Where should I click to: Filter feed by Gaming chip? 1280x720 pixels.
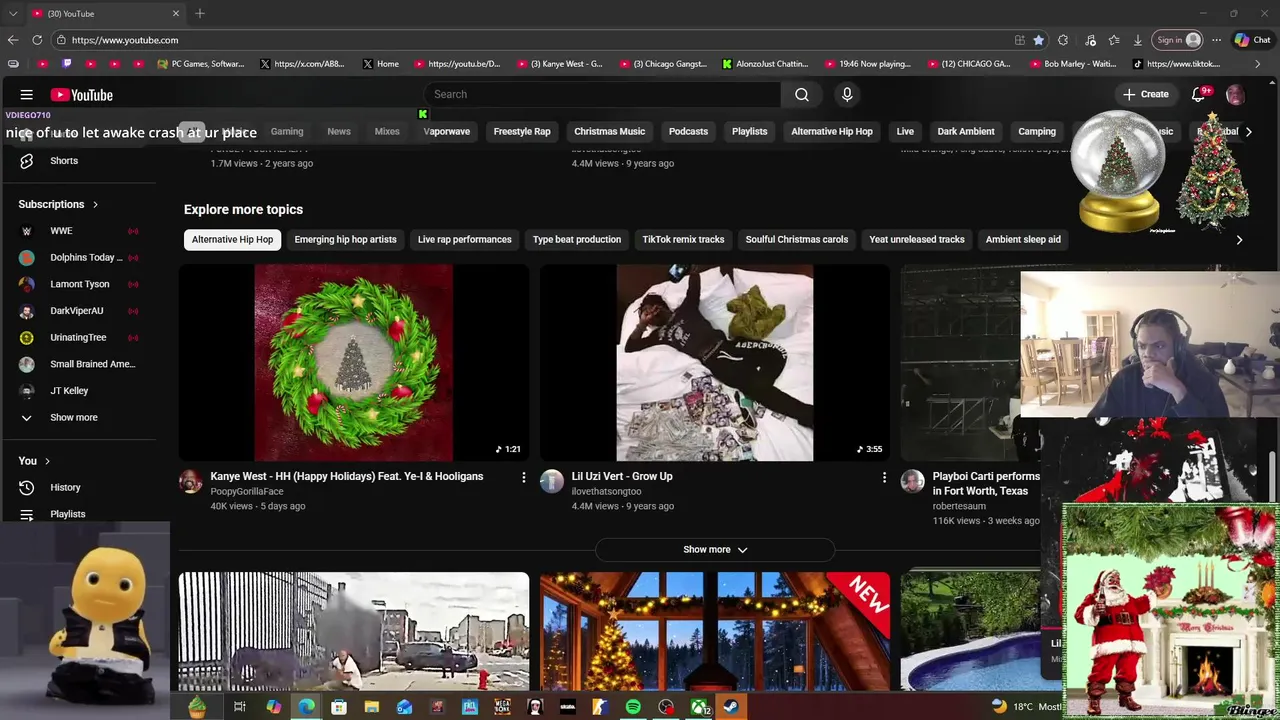[287, 131]
